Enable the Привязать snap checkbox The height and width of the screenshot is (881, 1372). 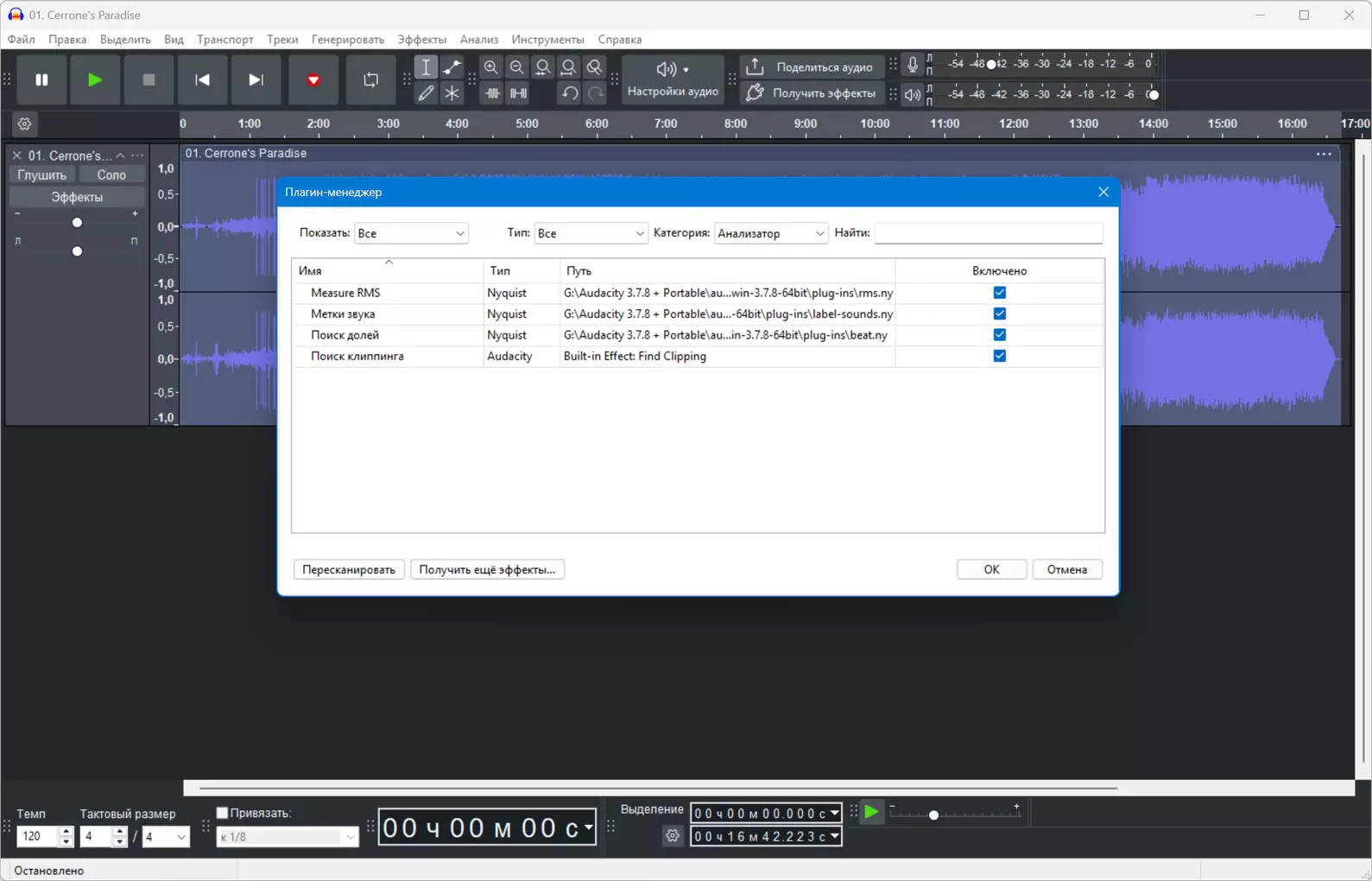(x=222, y=813)
